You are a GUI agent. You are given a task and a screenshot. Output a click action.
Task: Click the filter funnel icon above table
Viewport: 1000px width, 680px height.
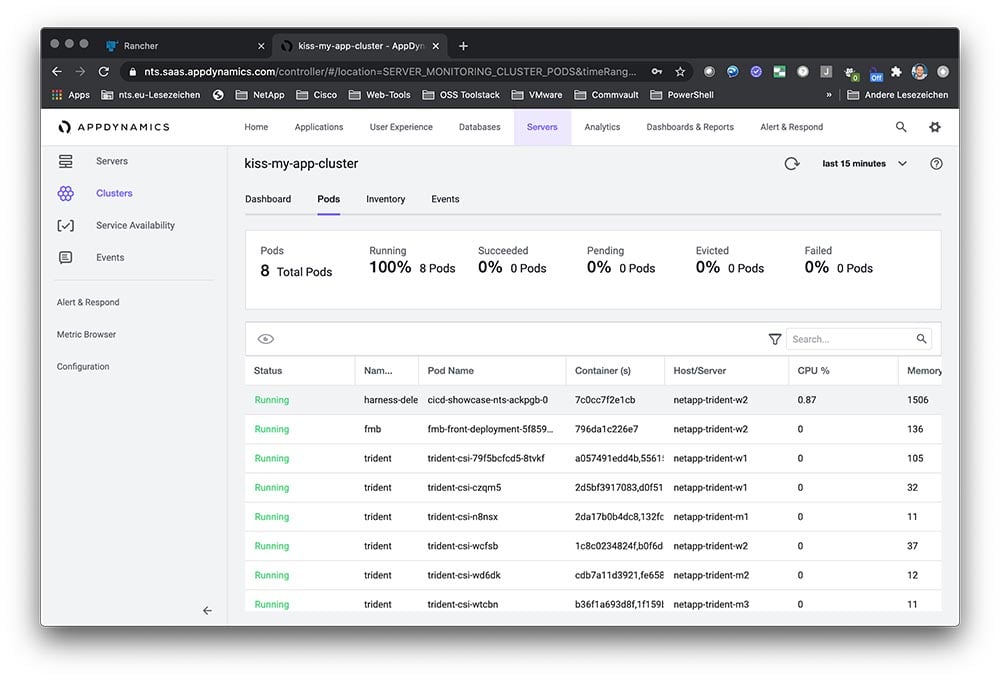pos(775,340)
